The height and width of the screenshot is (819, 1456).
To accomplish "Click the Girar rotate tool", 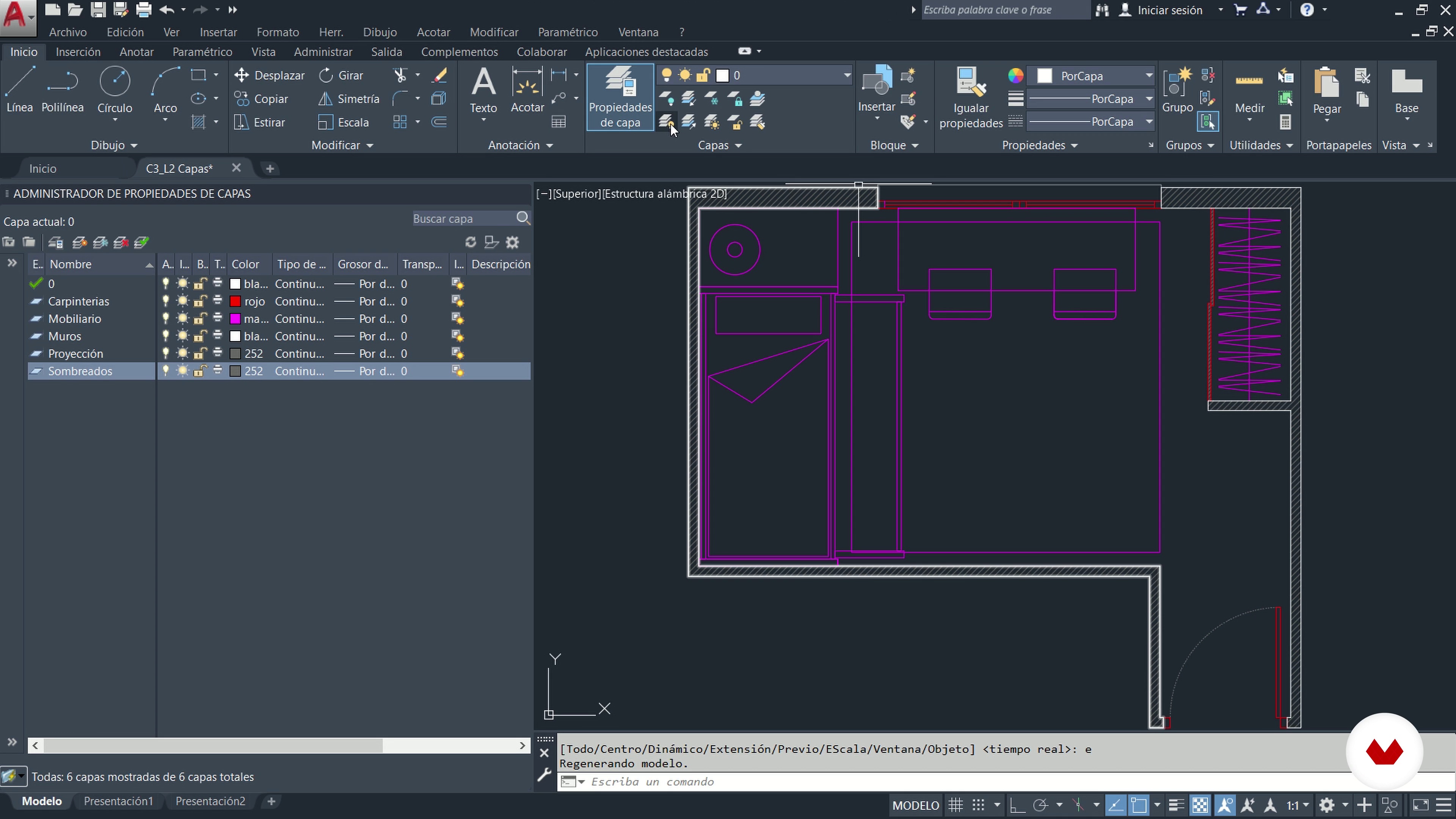I will pos(341,75).
